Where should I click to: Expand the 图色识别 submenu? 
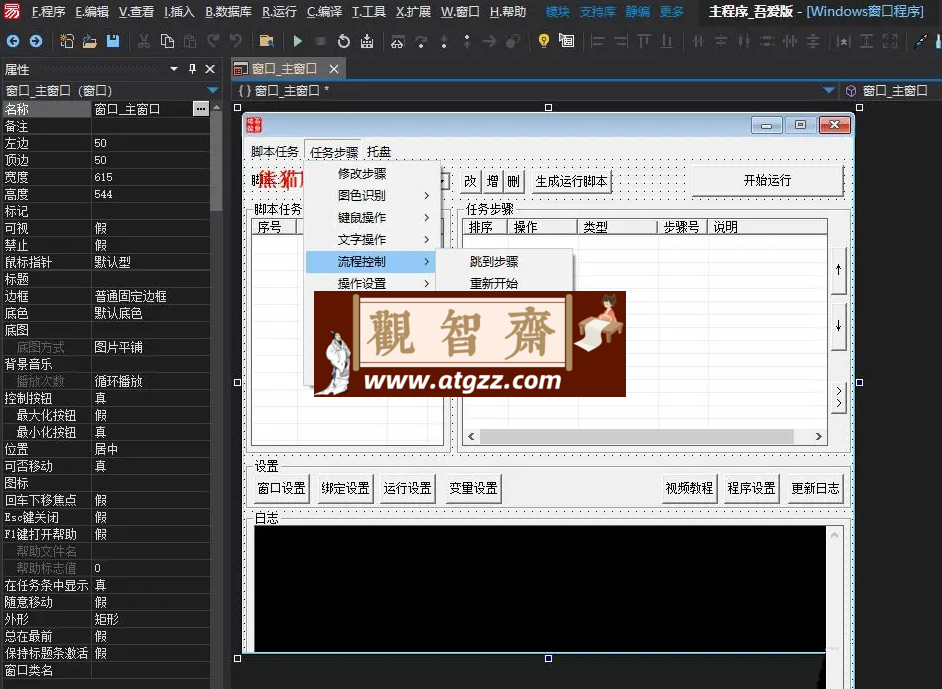tap(369, 195)
